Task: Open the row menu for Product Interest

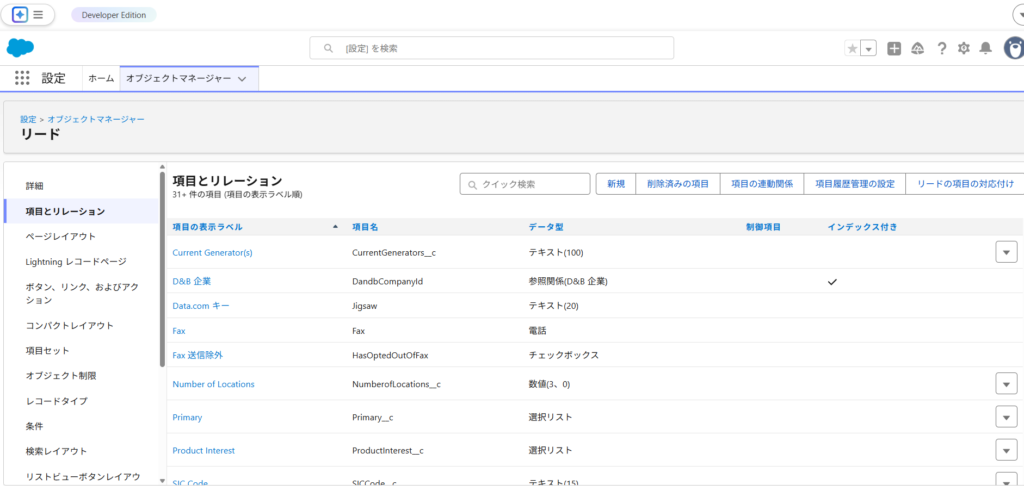Action: pos(1006,450)
